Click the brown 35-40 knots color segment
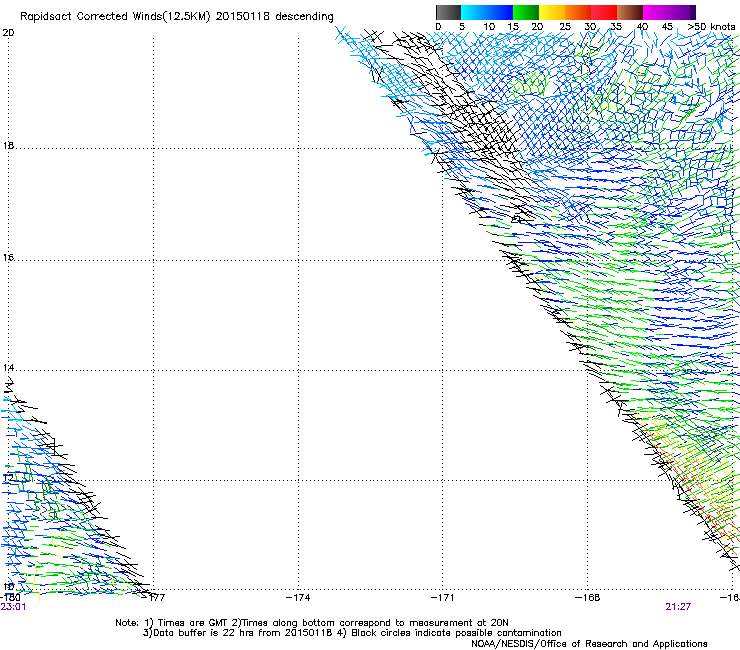The image size is (740, 650). click(x=630, y=12)
